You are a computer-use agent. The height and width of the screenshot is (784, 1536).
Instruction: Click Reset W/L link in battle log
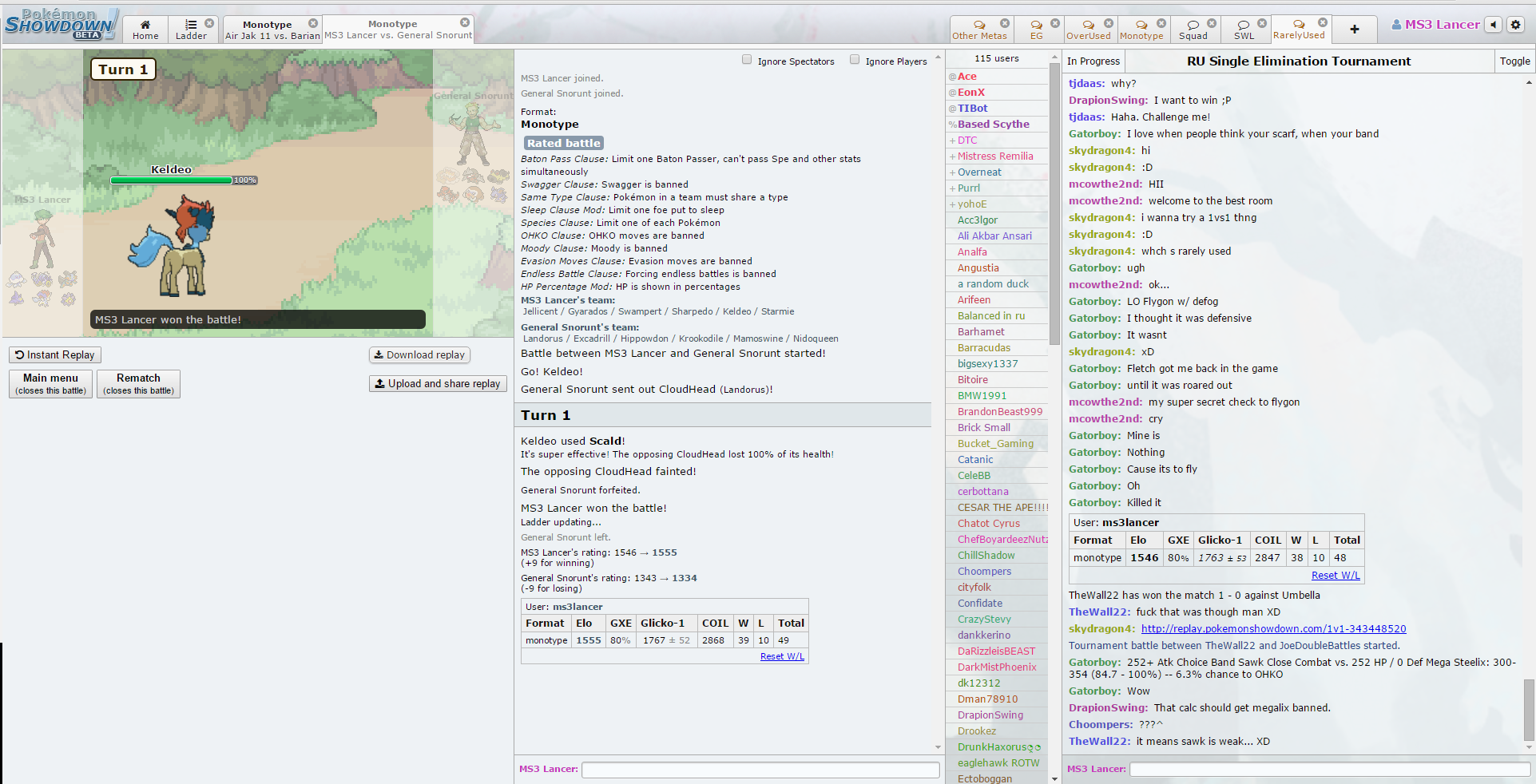pyautogui.click(x=782, y=656)
